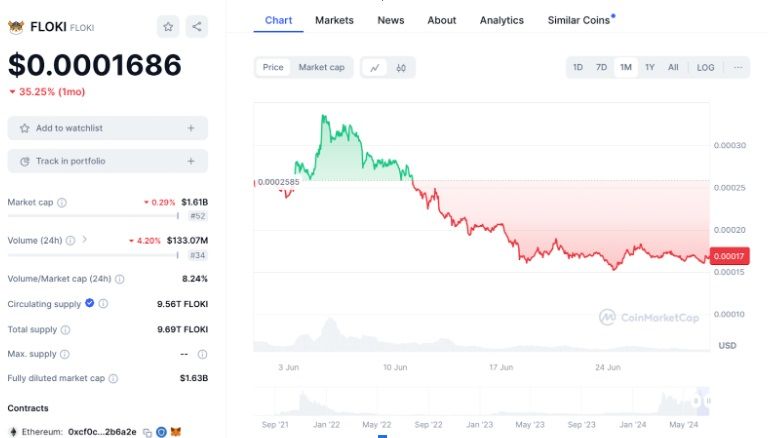This screenshot has width=768, height=438.
Task: Select the line chart view icon
Action: [x=375, y=67]
